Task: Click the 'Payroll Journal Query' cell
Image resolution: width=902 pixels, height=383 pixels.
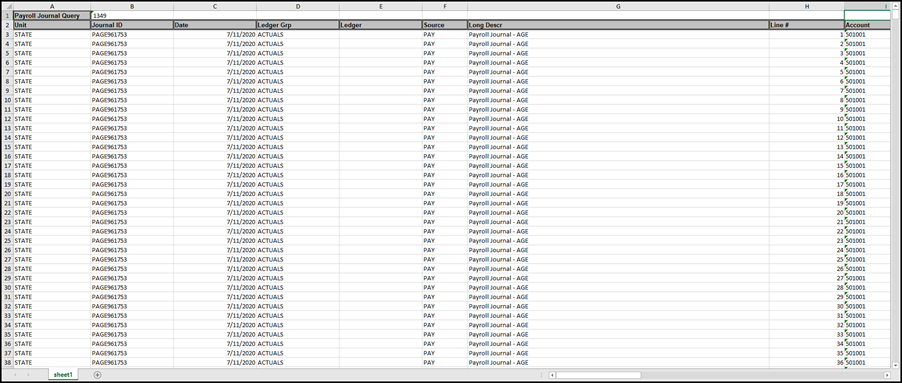Action: [52, 16]
